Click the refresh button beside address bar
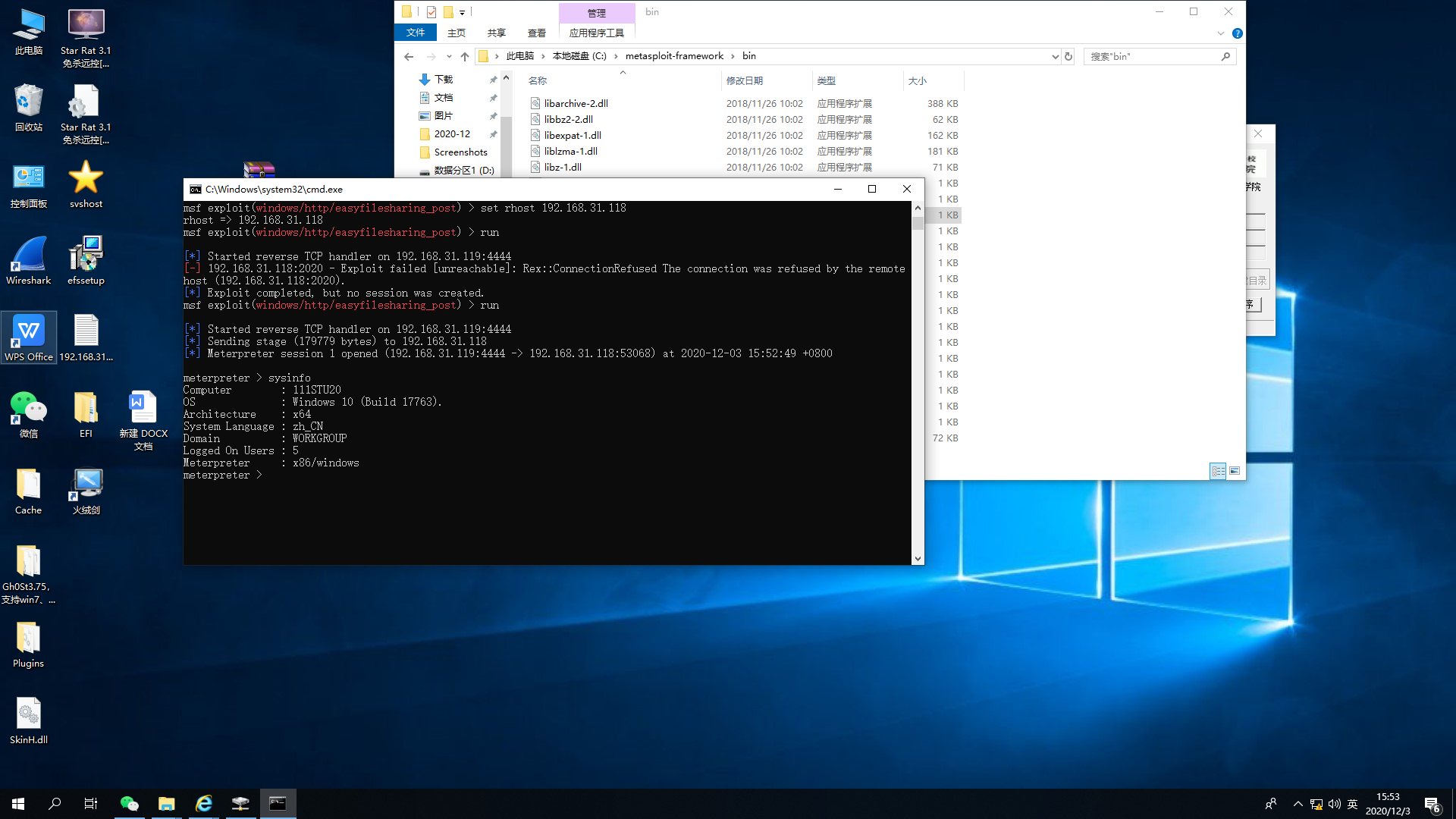The image size is (1456, 819). 1068,56
